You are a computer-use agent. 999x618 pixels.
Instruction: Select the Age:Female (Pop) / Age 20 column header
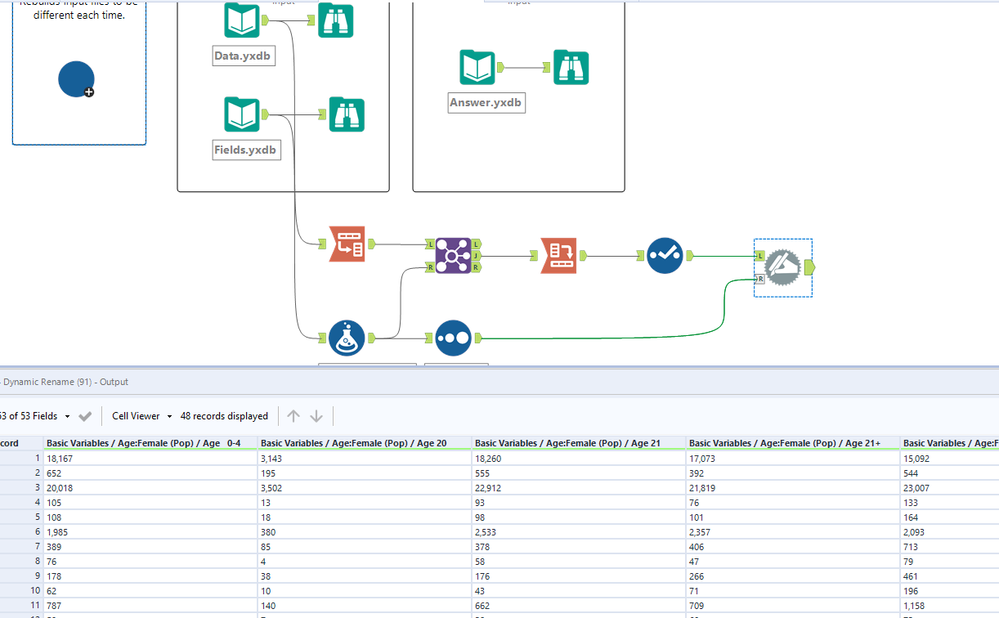[362, 442]
